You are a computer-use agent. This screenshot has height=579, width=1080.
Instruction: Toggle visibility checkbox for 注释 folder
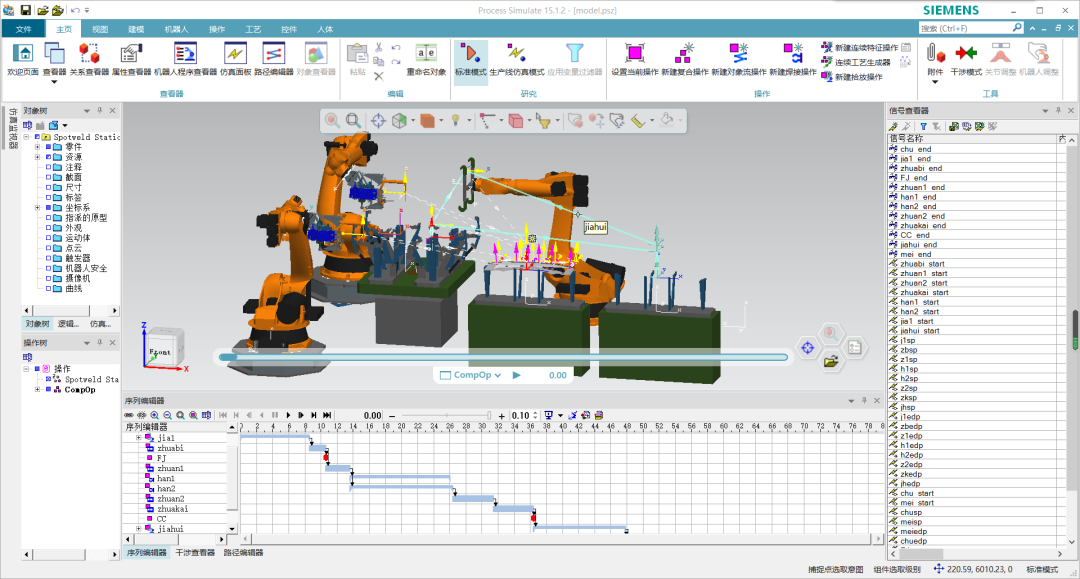click(47, 167)
